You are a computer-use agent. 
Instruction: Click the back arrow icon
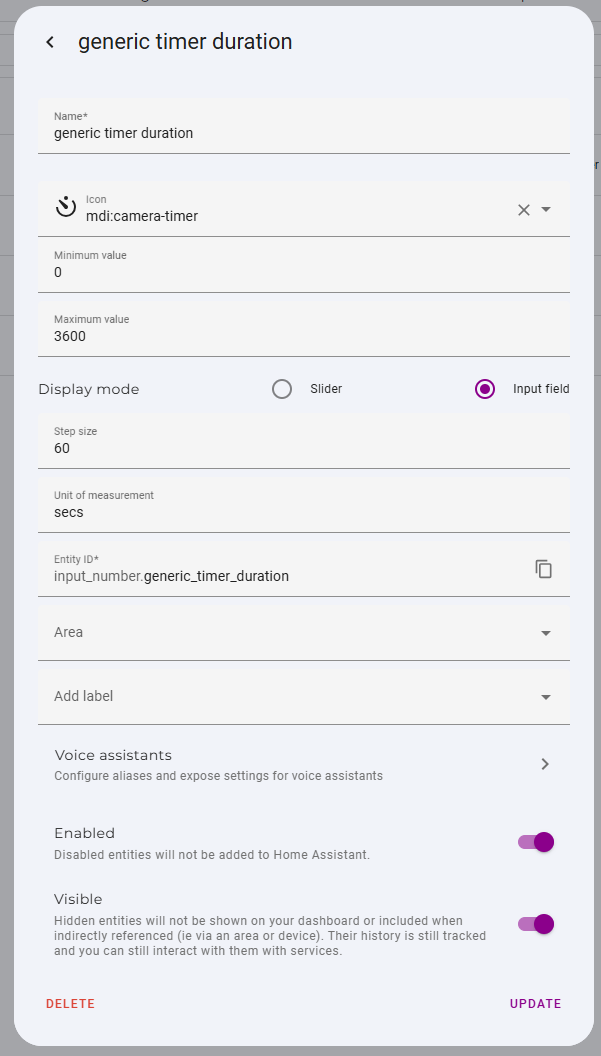pyautogui.click(x=50, y=42)
